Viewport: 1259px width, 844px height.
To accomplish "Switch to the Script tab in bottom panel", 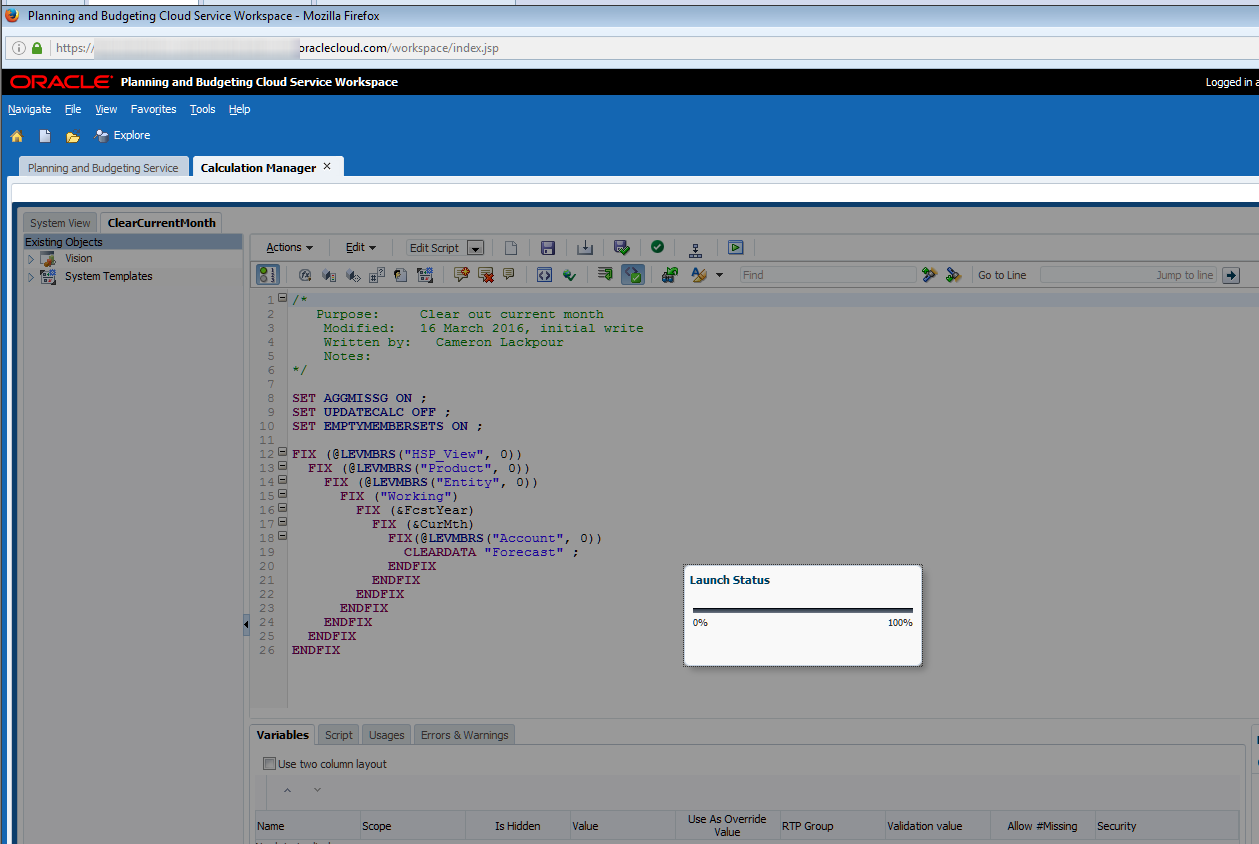I will [339, 735].
